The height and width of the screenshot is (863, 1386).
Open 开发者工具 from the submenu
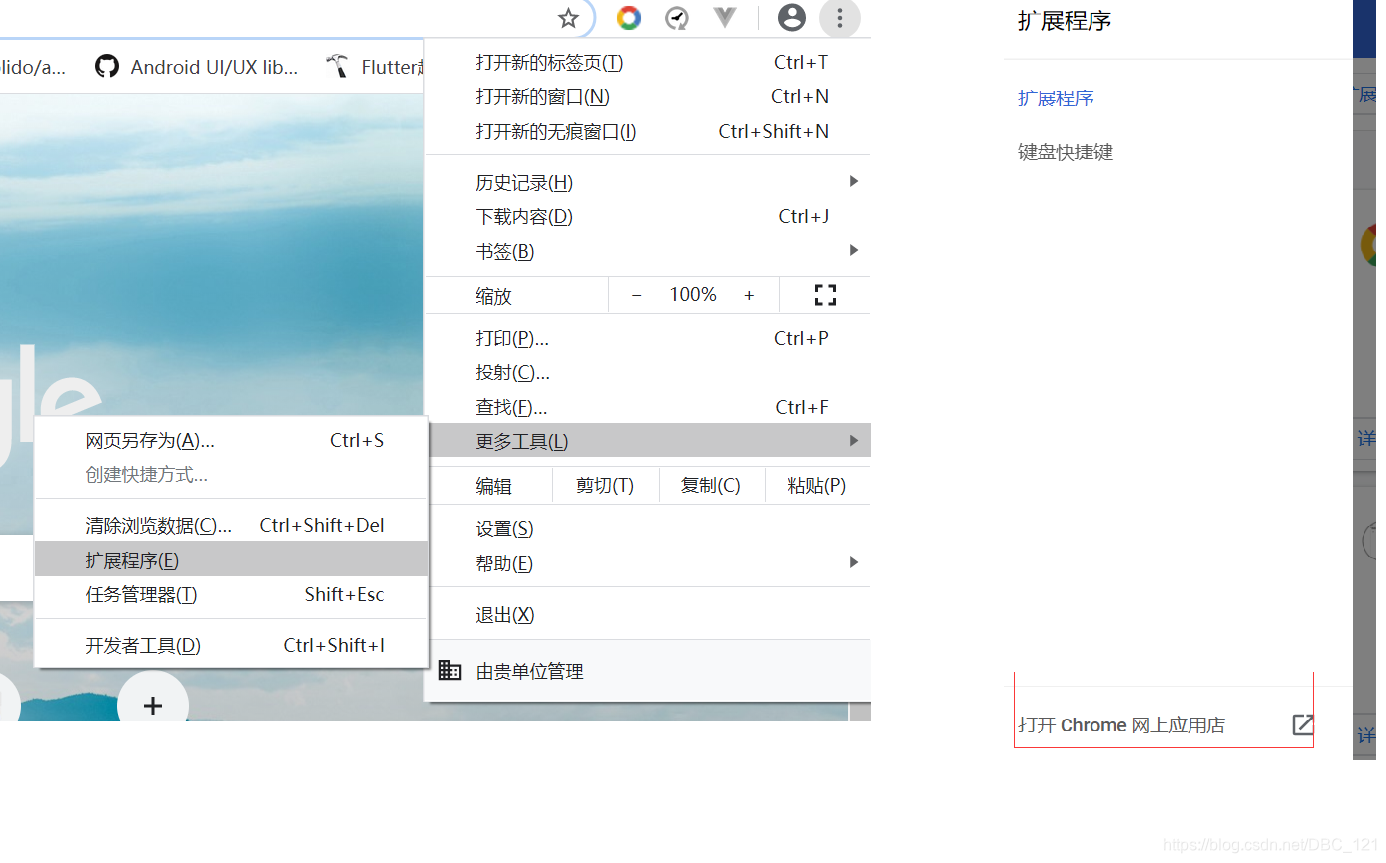coord(143,645)
